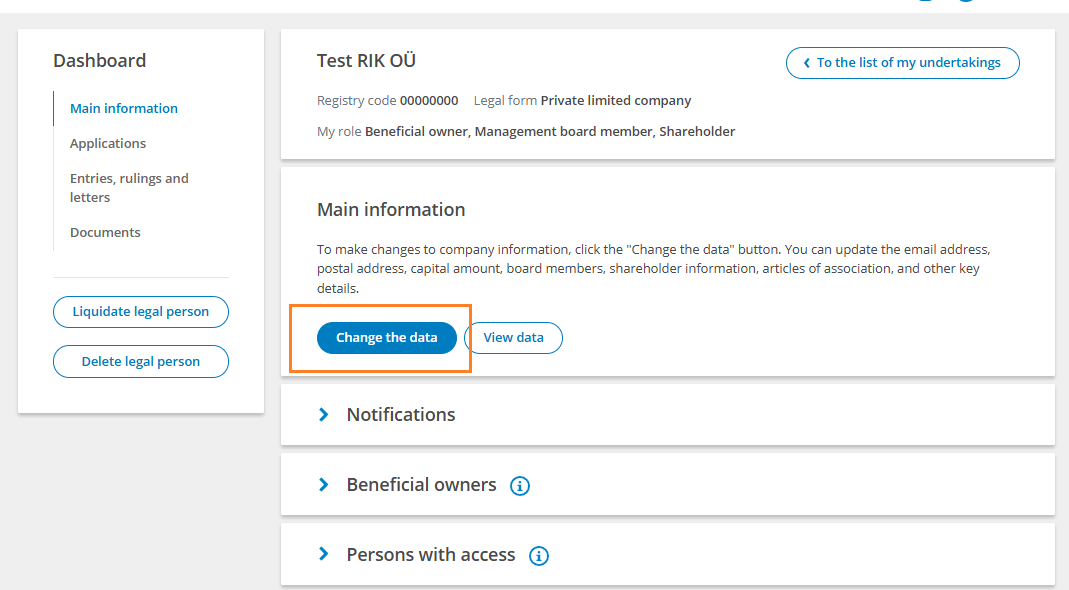
Task: Click the Notifications section heading text
Action: click(x=401, y=415)
